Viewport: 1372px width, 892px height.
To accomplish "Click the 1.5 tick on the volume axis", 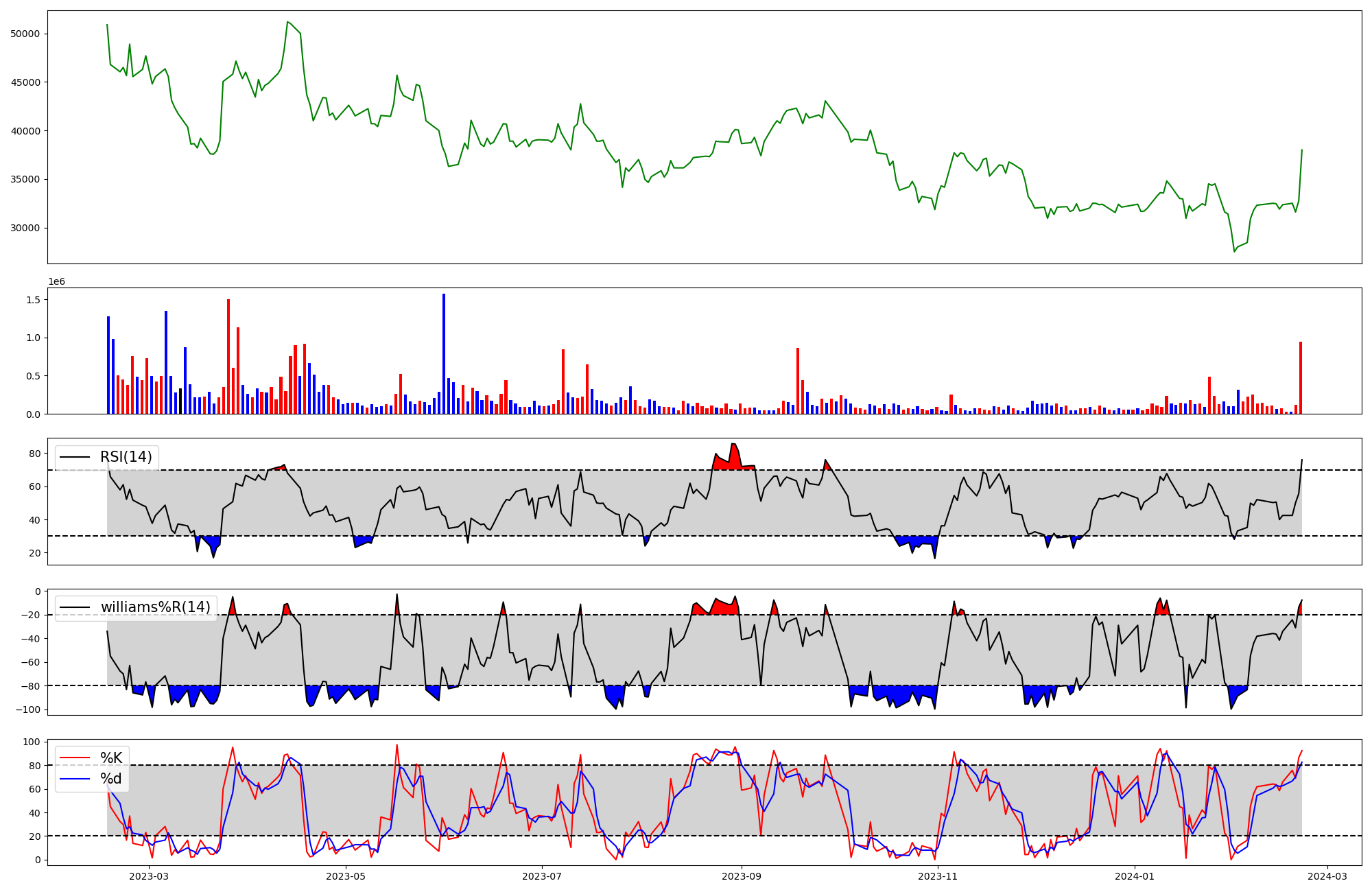I will pos(34,300).
